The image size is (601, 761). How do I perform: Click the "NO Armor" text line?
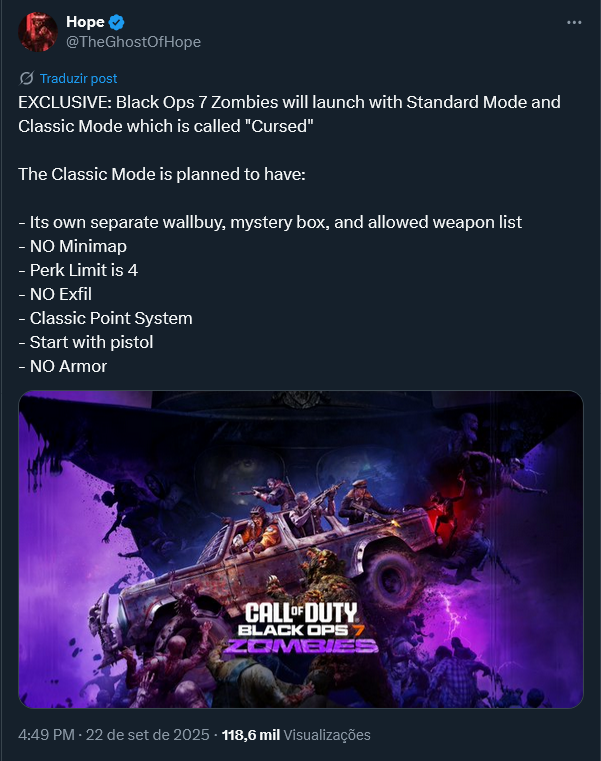[63, 366]
